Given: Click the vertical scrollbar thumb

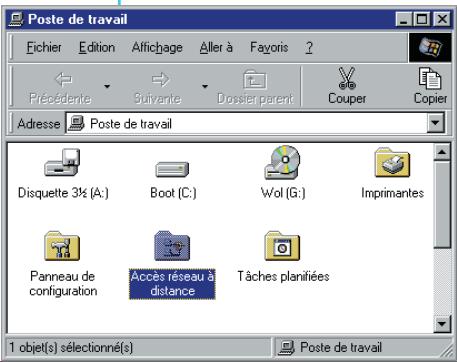Looking at the screenshot, I should (442, 204).
